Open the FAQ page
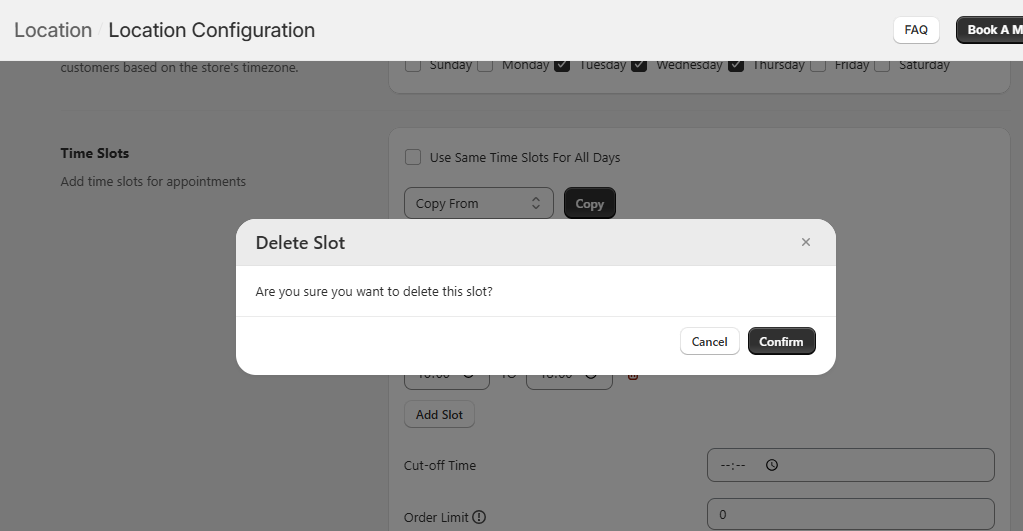The image size is (1023, 531). pyautogui.click(x=915, y=30)
